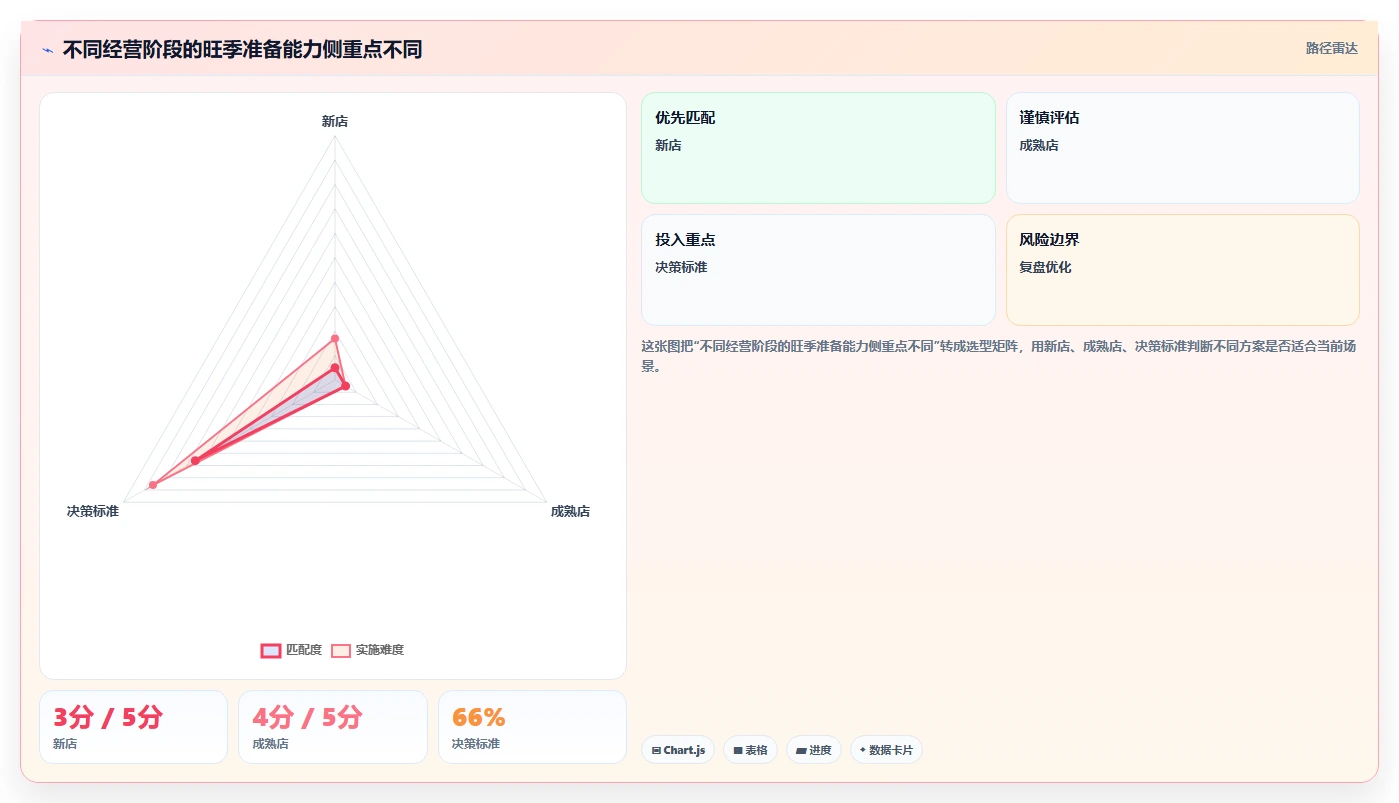Click the 表格 tag chip
Screen dimensions: 1399x803
[x=750, y=750]
